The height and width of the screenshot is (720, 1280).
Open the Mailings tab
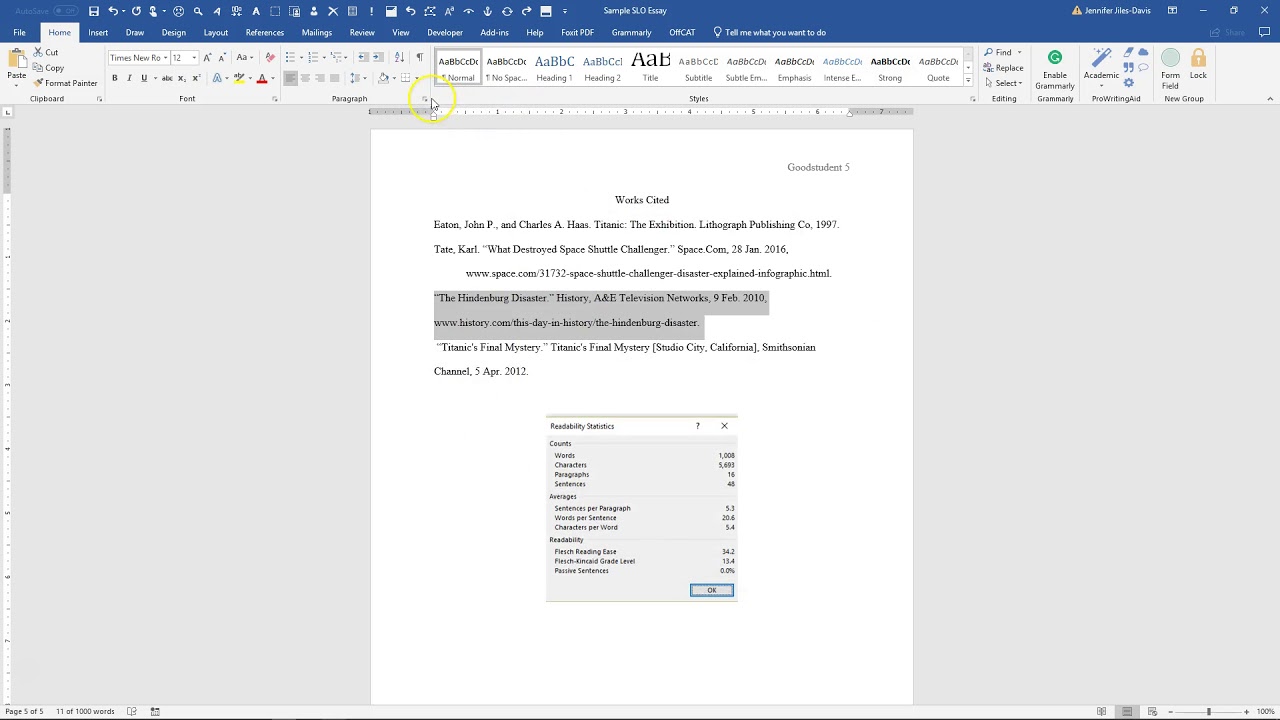[x=317, y=32]
